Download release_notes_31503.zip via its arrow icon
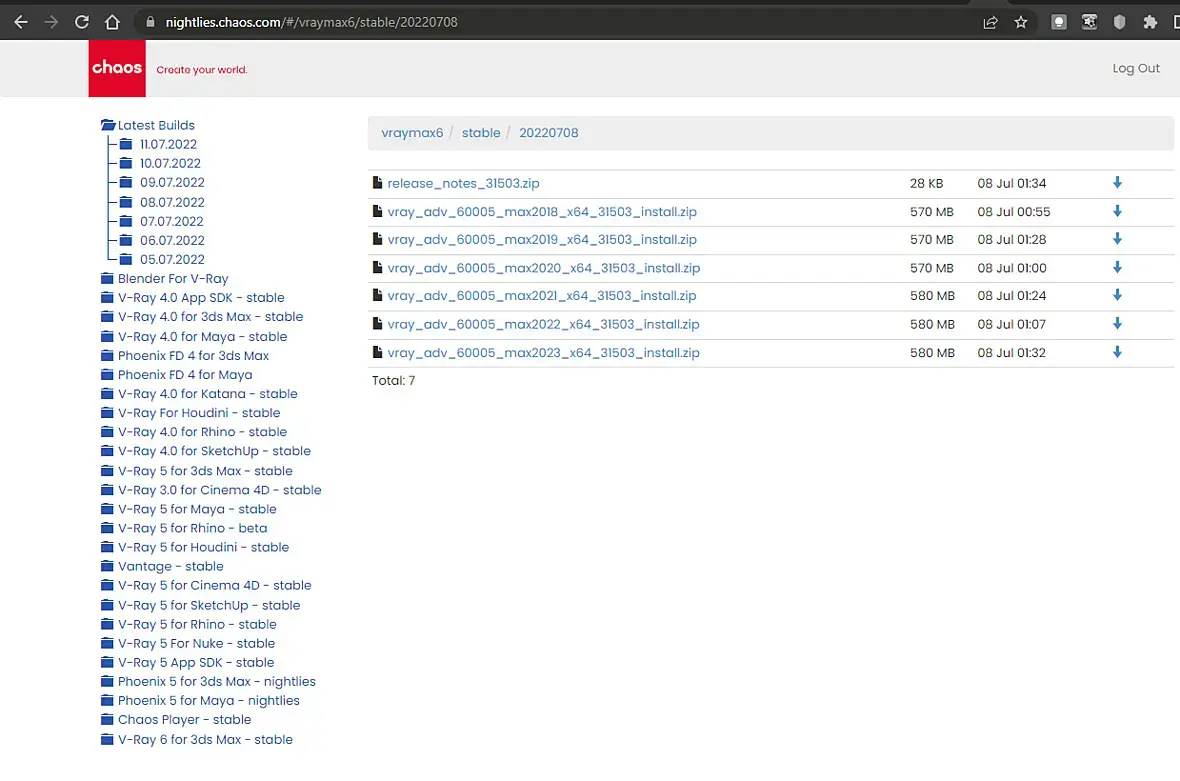This screenshot has width=1180, height=781. [x=1117, y=183]
